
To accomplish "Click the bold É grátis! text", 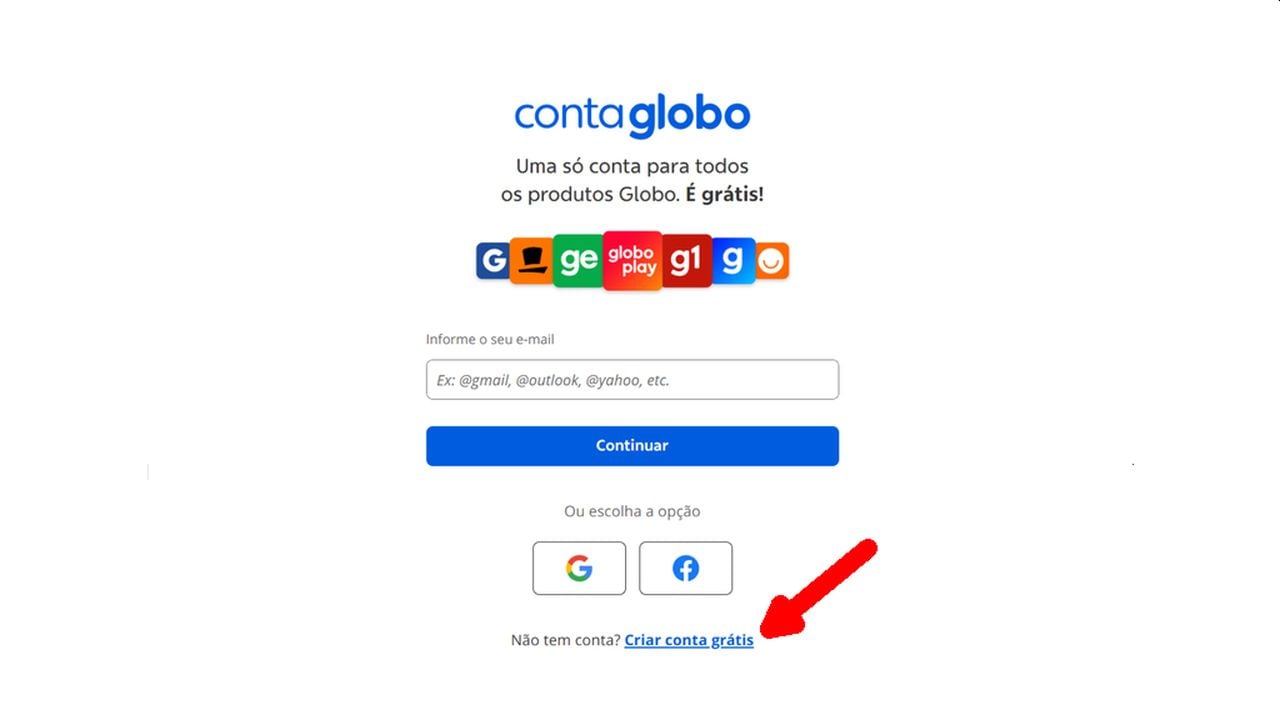I will (x=724, y=194).
